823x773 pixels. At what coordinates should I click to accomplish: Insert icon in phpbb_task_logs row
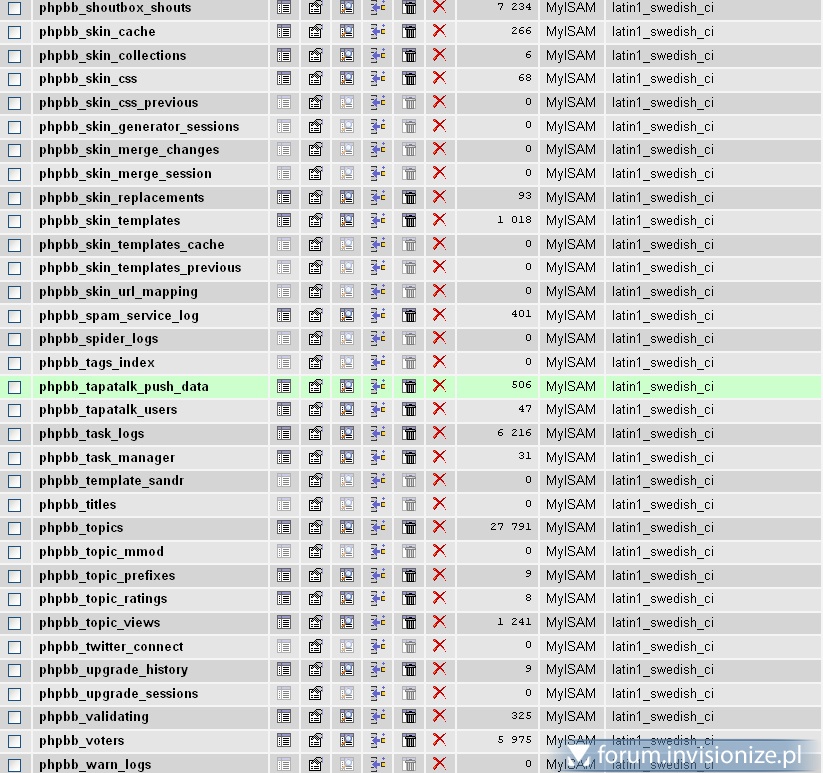(x=378, y=433)
